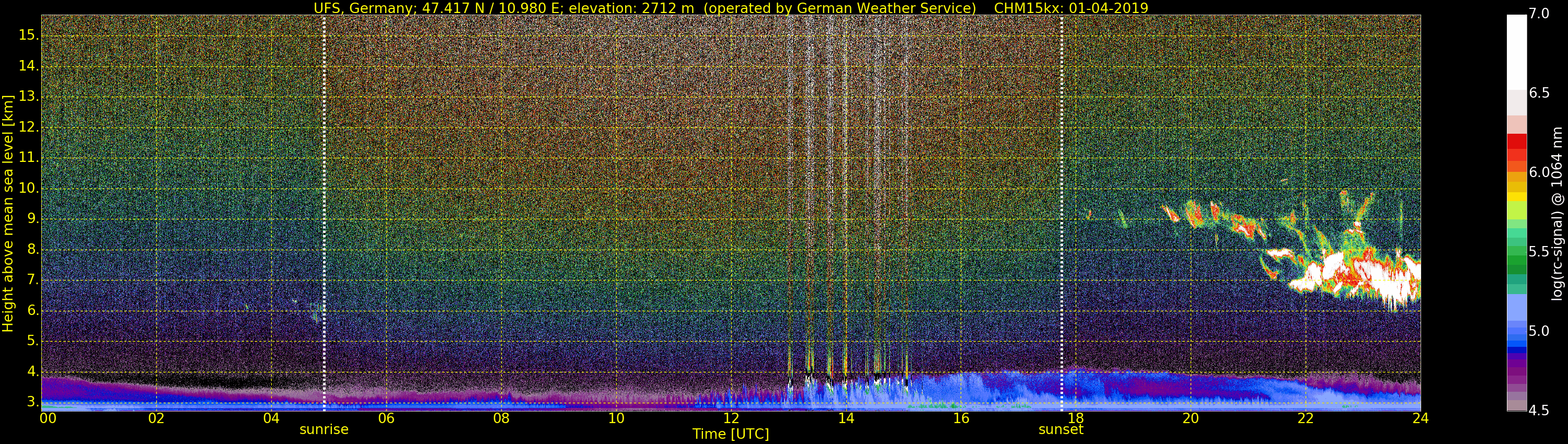1568x444 pixels.
Task: Click the white dotted sunrise line in the plot
Action: point(324,213)
